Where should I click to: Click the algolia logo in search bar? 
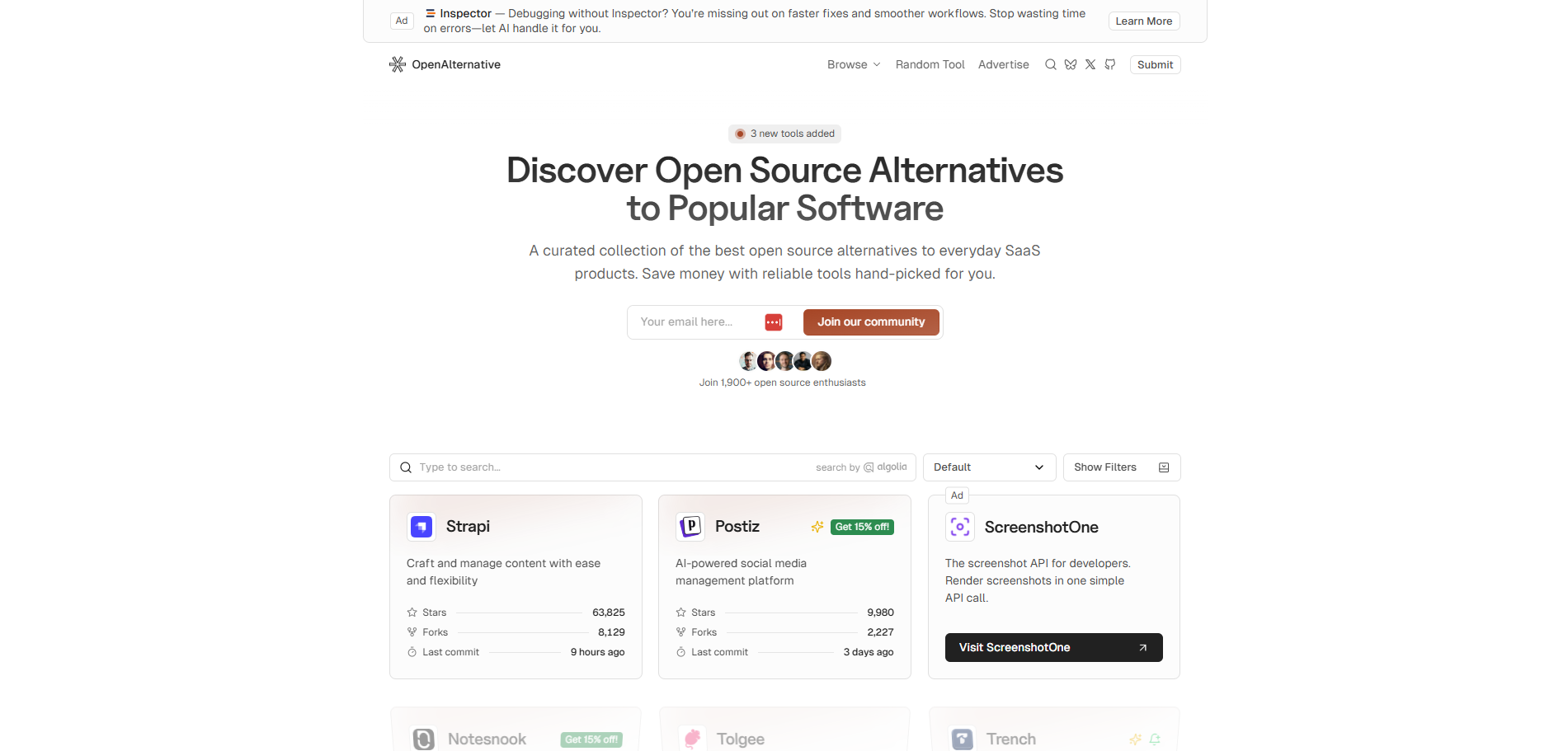[x=886, y=467]
